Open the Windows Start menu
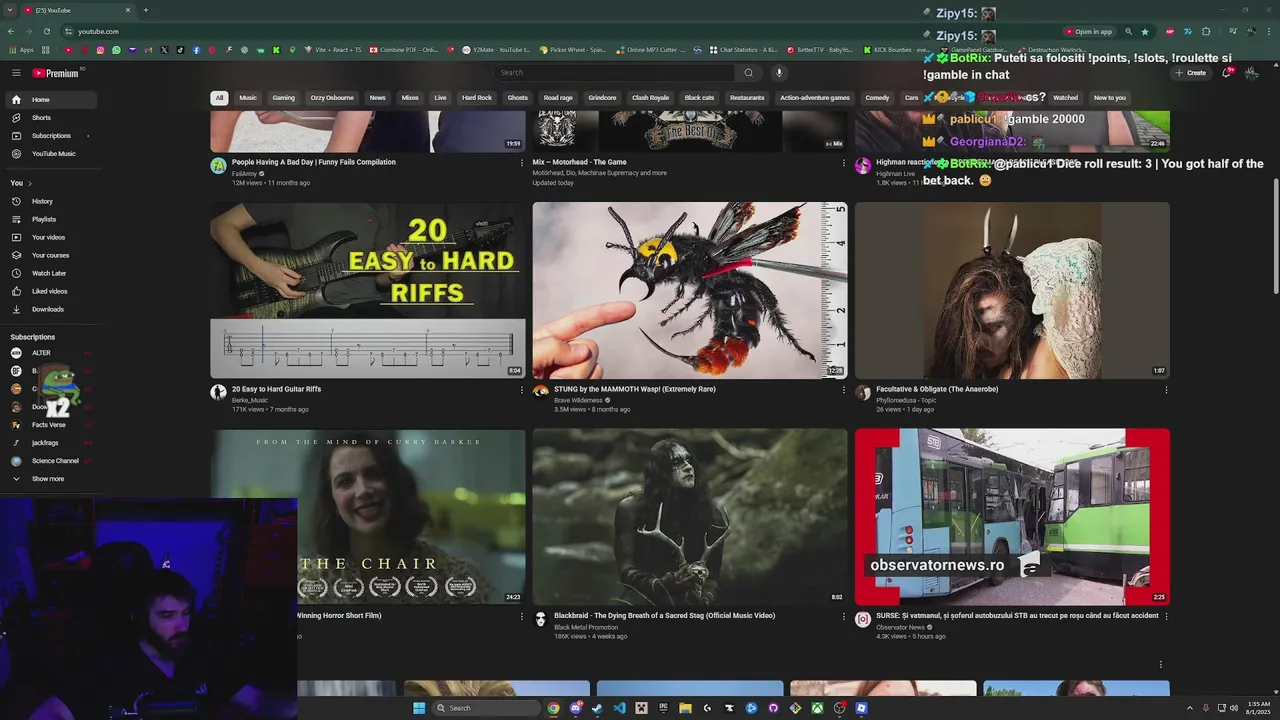 click(419, 708)
